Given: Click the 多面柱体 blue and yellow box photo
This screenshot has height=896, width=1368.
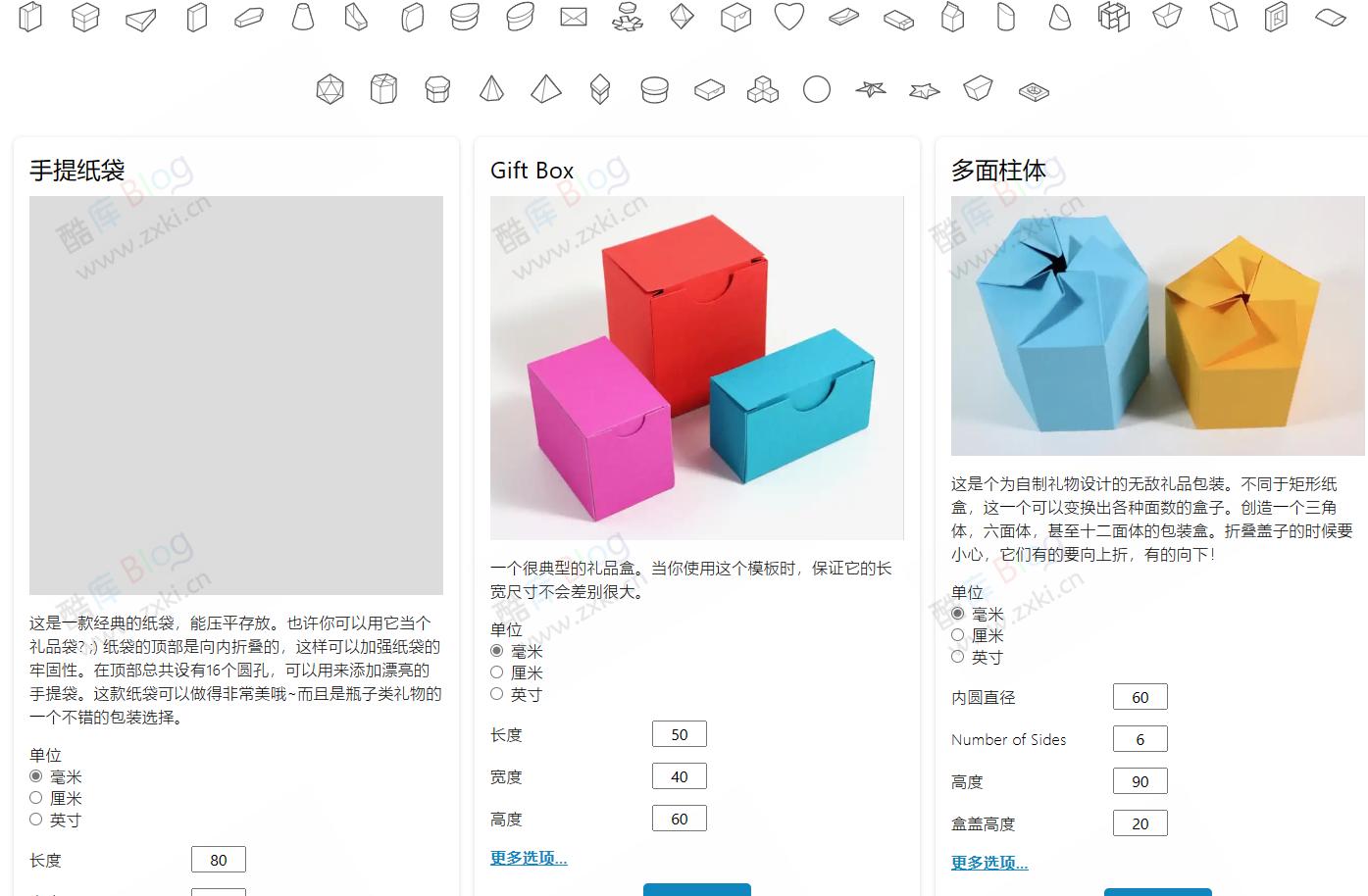Looking at the screenshot, I should coord(1158,325).
